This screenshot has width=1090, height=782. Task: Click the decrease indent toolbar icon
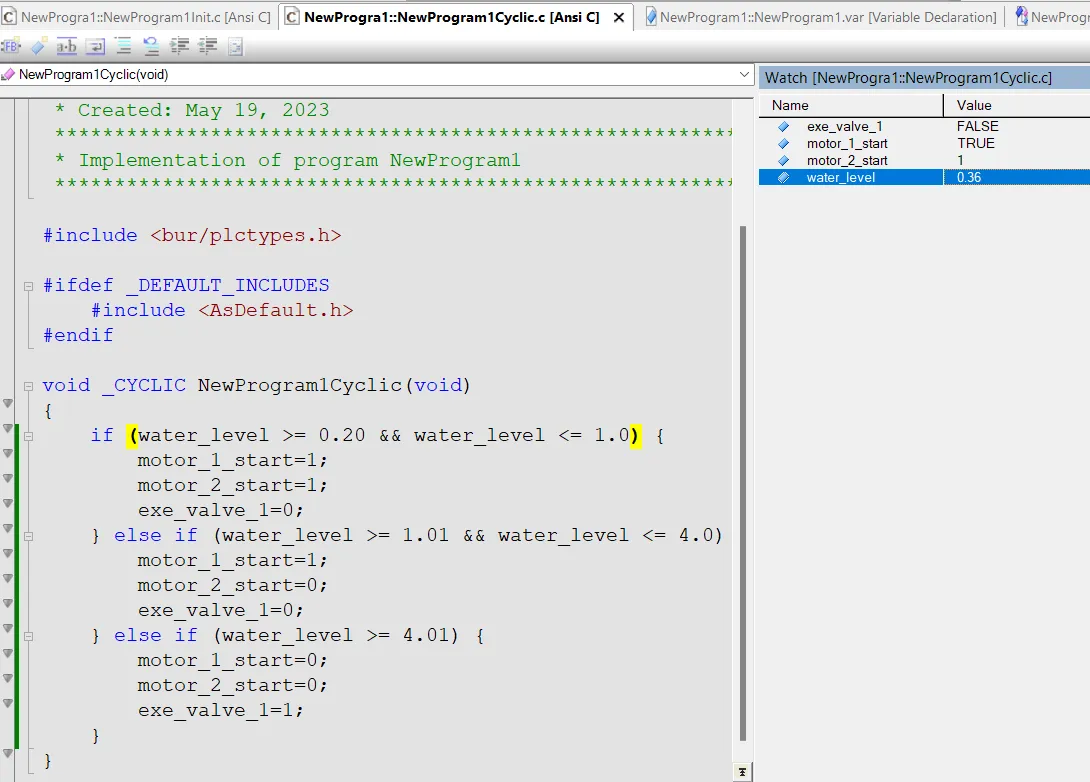coord(207,47)
